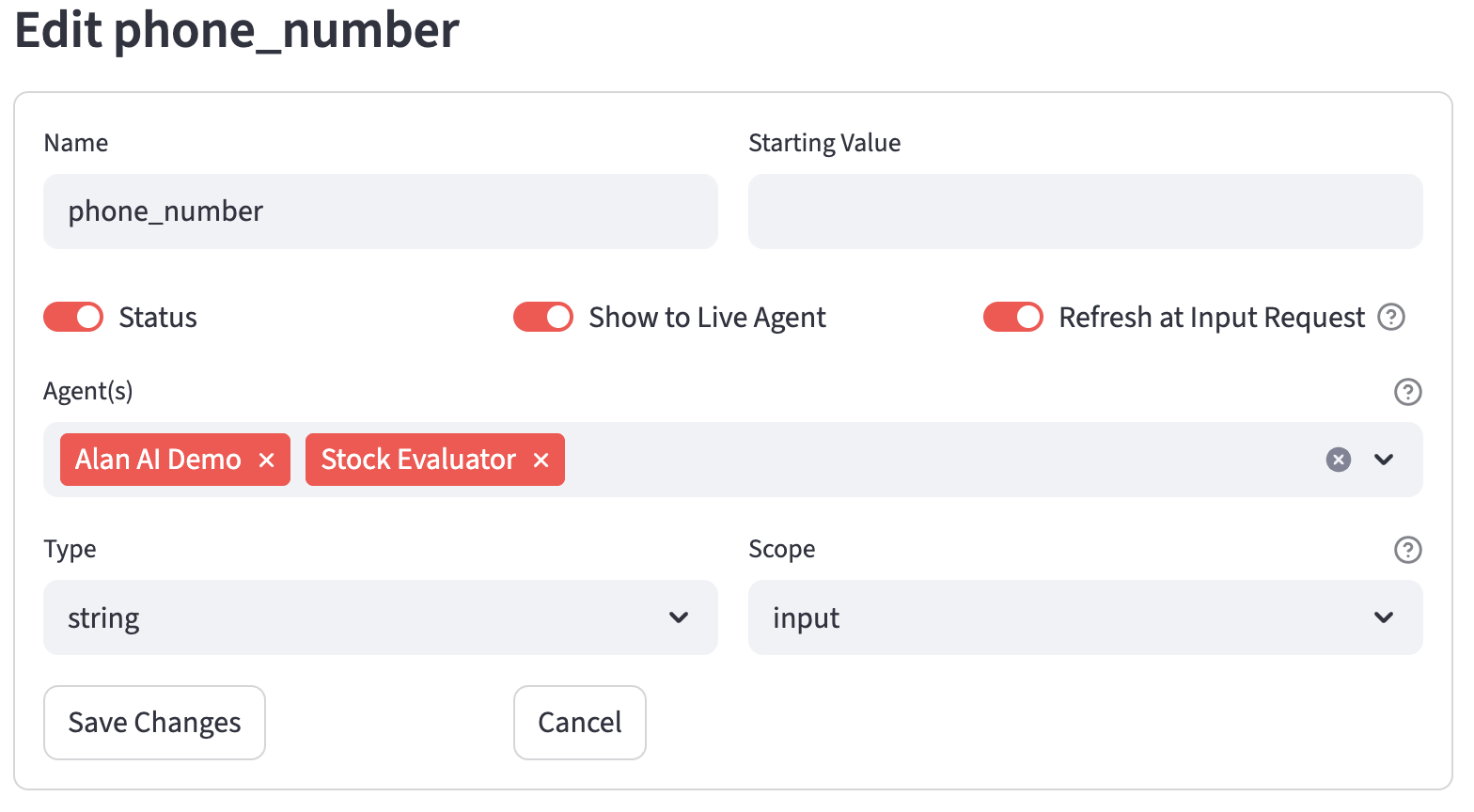
Task: Open the Scope dropdown showing input
Action: pos(1086,617)
